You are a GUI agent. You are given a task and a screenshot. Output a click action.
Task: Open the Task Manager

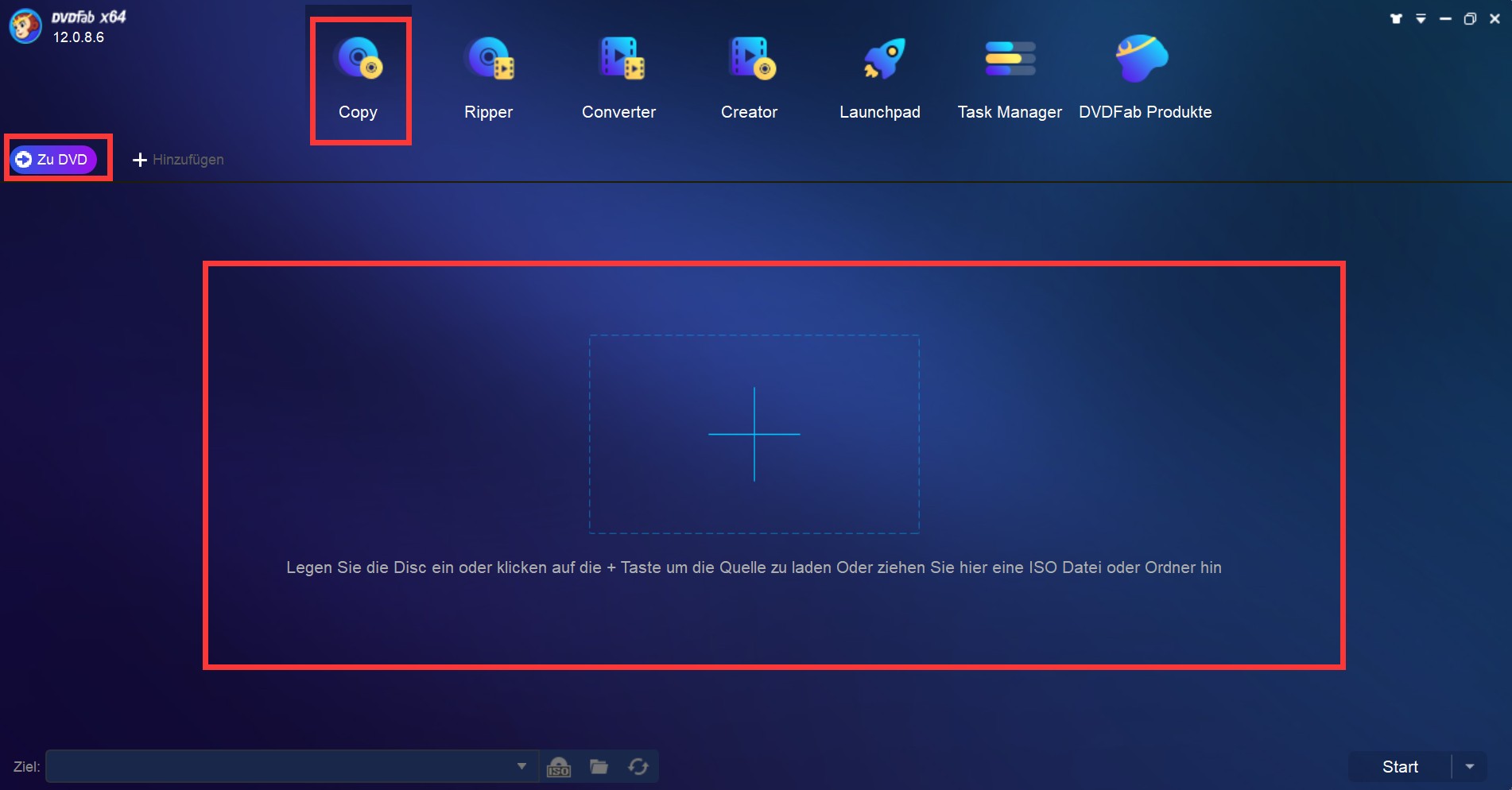click(1010, 79)
